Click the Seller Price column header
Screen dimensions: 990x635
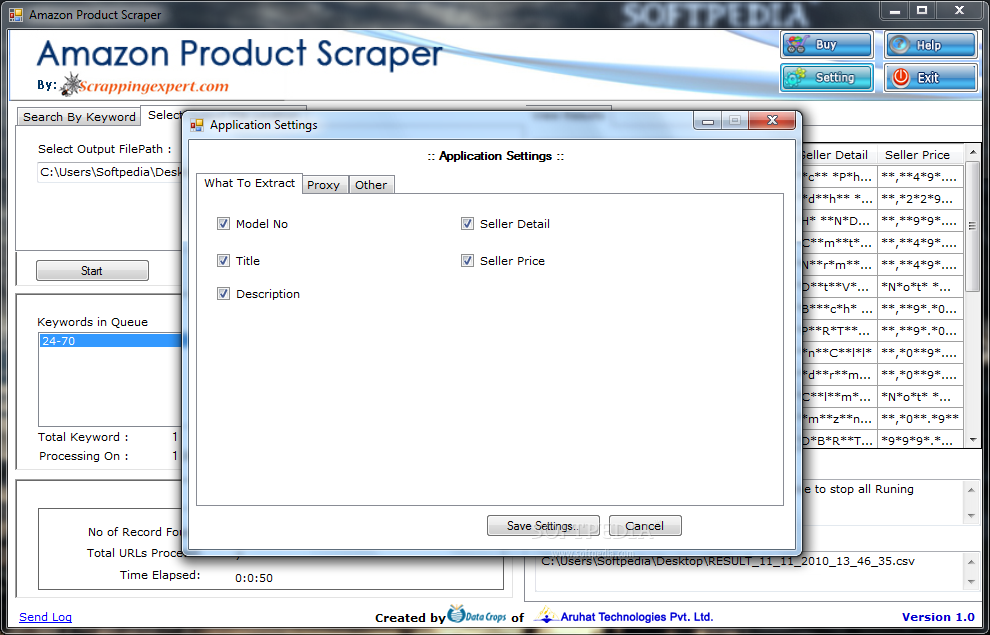pyautogui.click(x=919, y=155)
